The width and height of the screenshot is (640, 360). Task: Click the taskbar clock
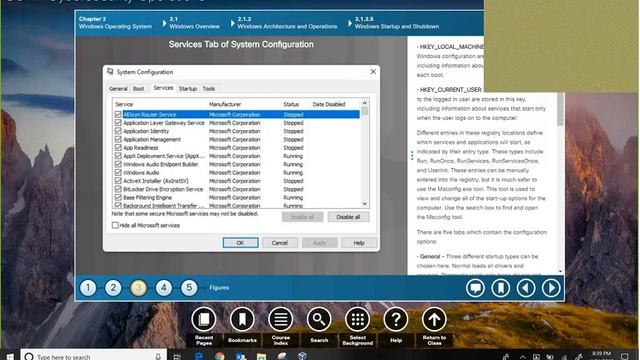tap(601, 355)
